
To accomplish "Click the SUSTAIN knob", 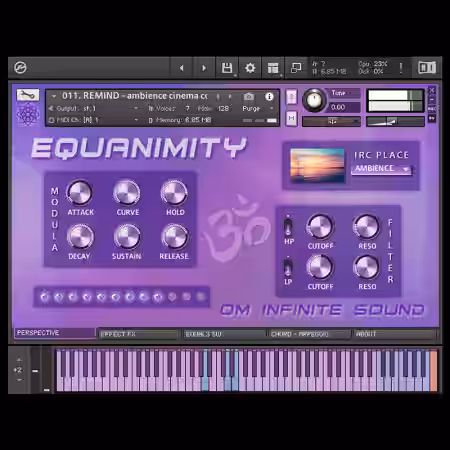I will (127, 237).
